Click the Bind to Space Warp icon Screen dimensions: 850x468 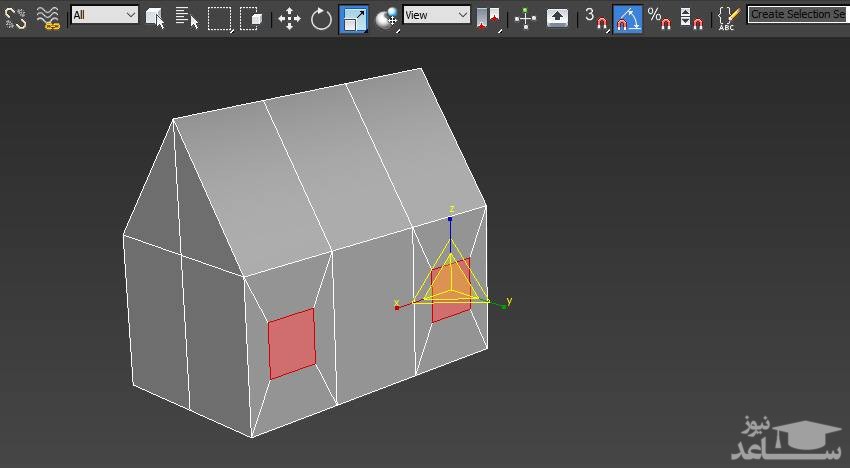click(47, 16)
